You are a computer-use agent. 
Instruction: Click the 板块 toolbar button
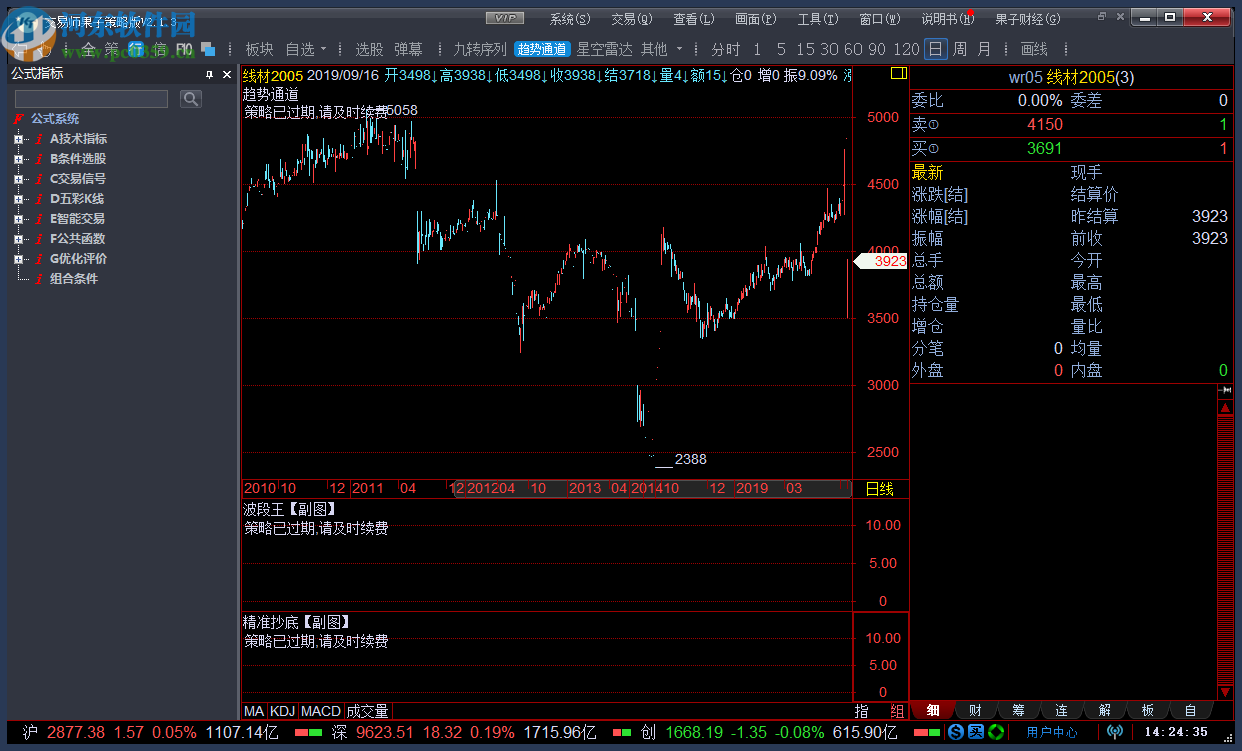tap(259, 49)
